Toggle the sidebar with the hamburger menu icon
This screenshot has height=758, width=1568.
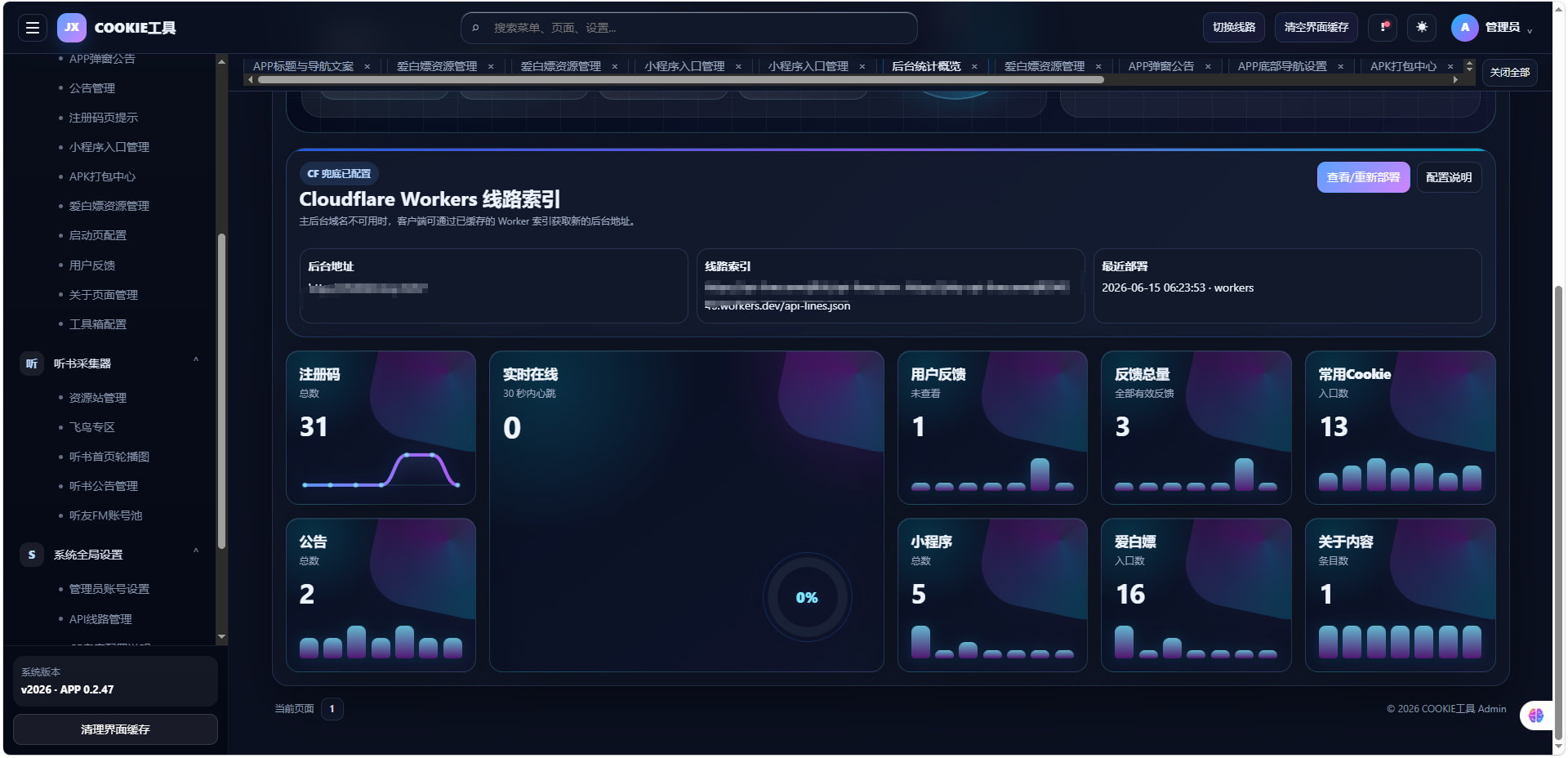(33, 28)
